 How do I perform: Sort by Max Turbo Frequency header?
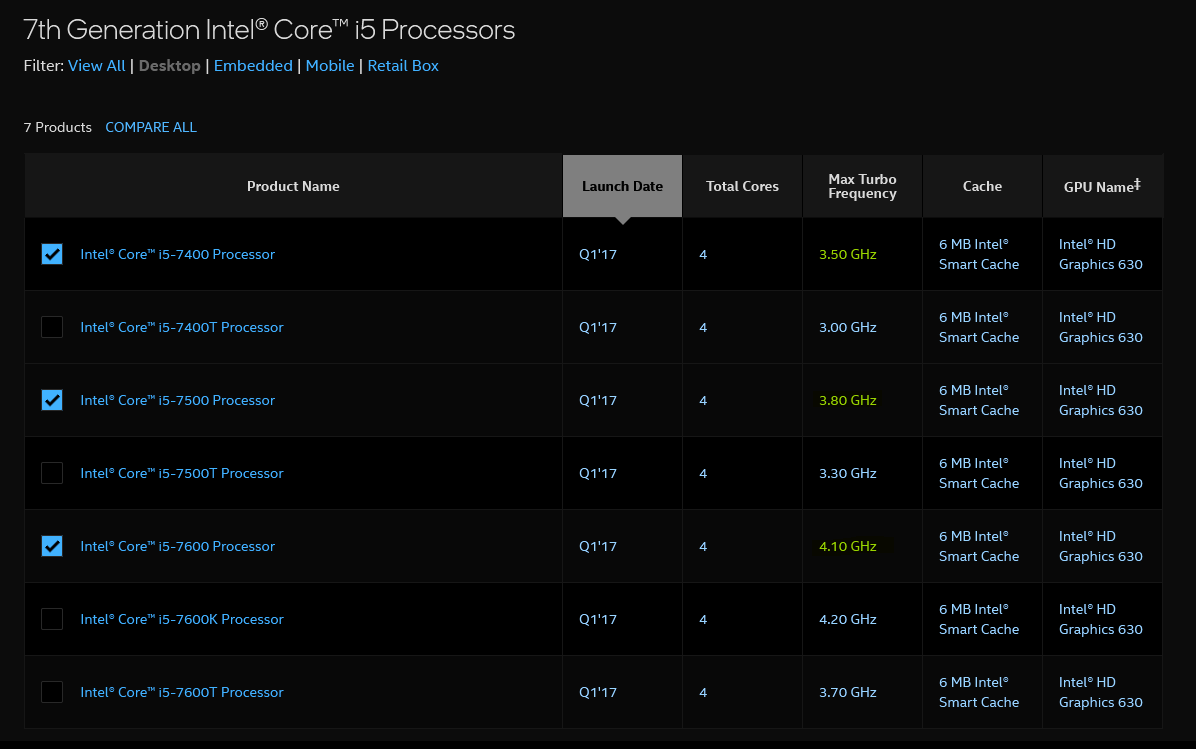tap(863, 186)
